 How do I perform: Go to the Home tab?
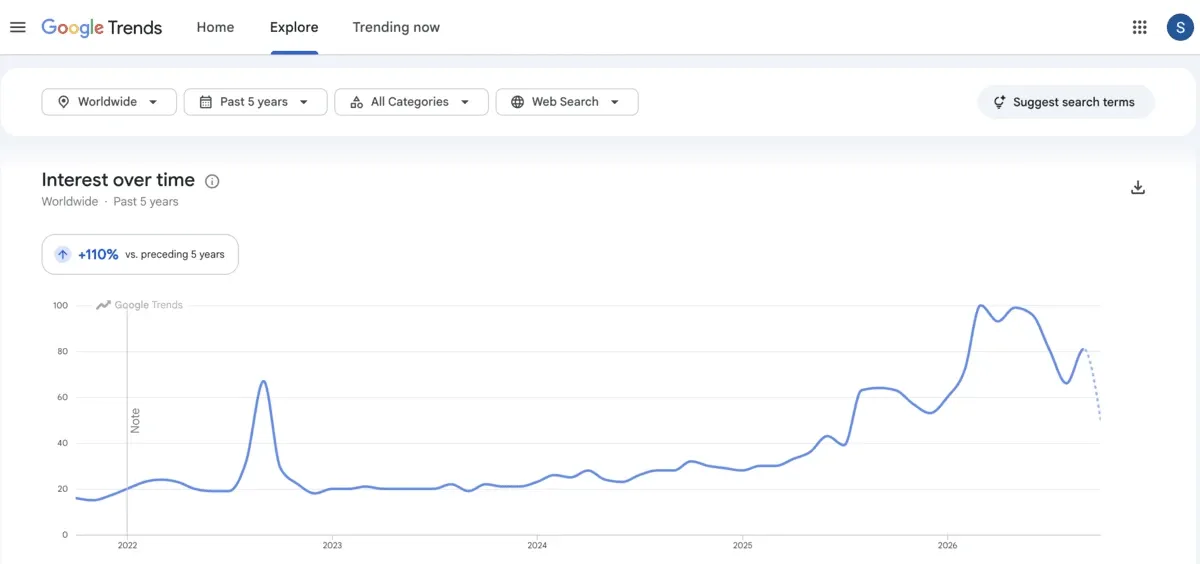(215, 27)
